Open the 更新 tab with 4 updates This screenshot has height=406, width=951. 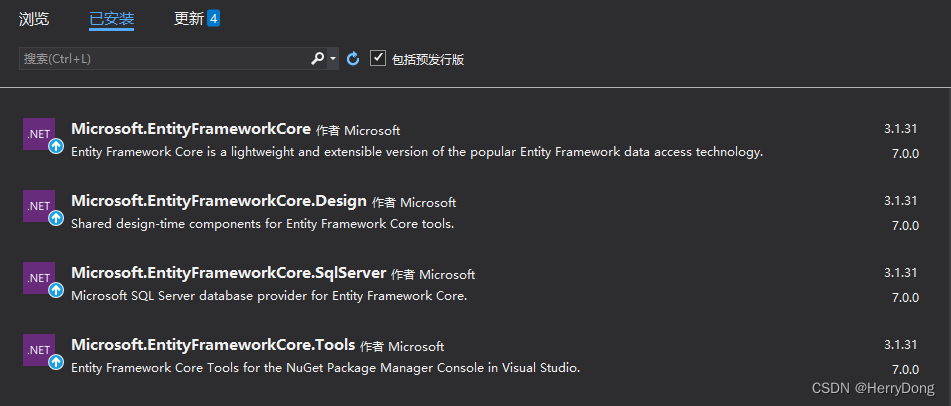197,19
